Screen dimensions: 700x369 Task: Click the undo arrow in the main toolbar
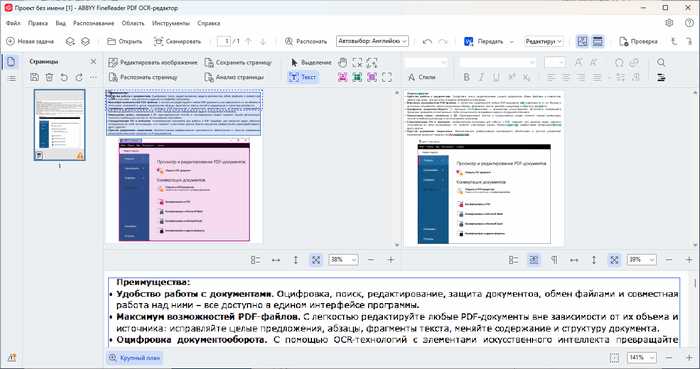tap(427, 41)
